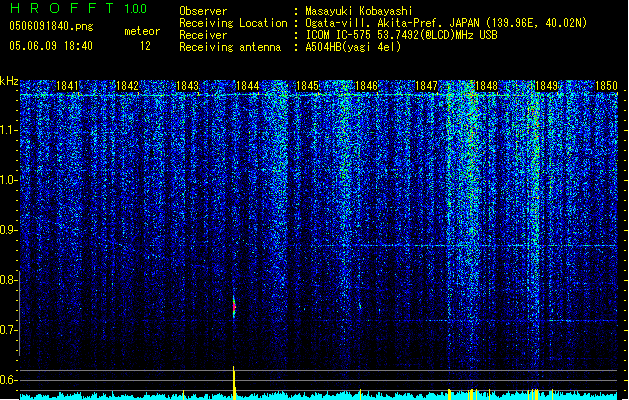Click the Receiving Location label
Image resolution: width=629 pixels, height=400 pixels.
(x=233, y=23)
